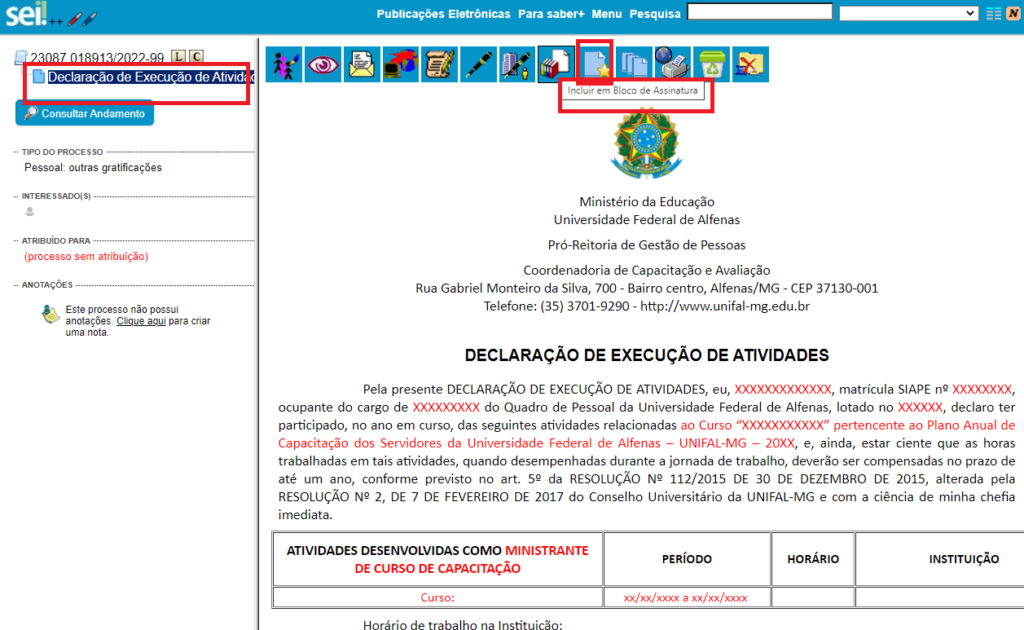Click the HORÁRIO table header cell

813,559
